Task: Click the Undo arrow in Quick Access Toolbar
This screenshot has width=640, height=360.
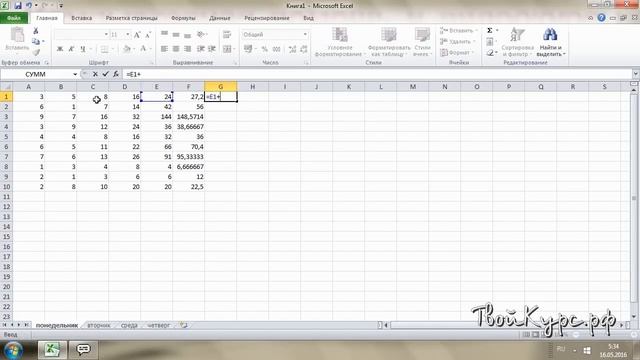Action: coord(29,6)
